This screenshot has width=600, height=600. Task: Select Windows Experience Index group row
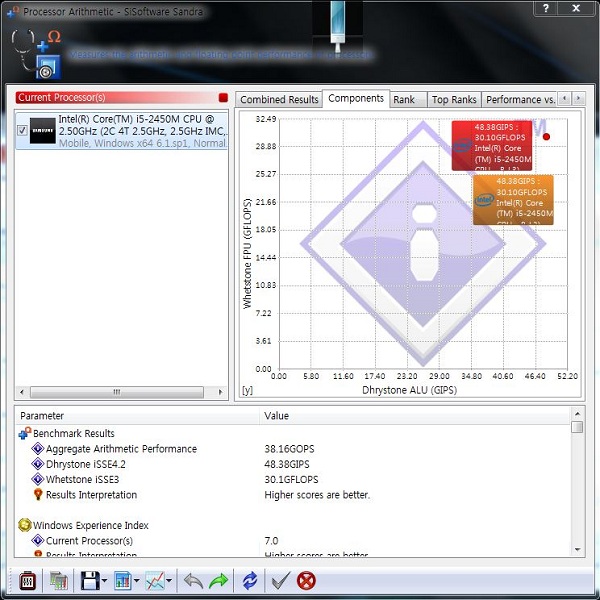click(x=293, y=525)
